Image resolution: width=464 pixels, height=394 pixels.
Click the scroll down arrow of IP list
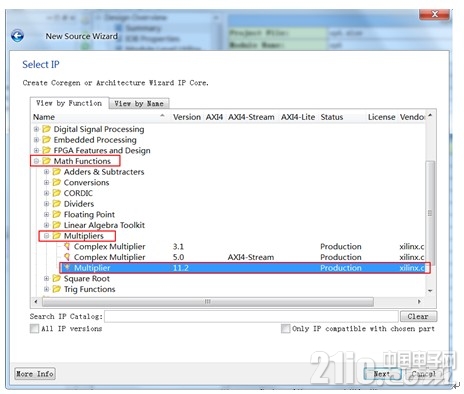pyautogui.click(x=430, y=291)
